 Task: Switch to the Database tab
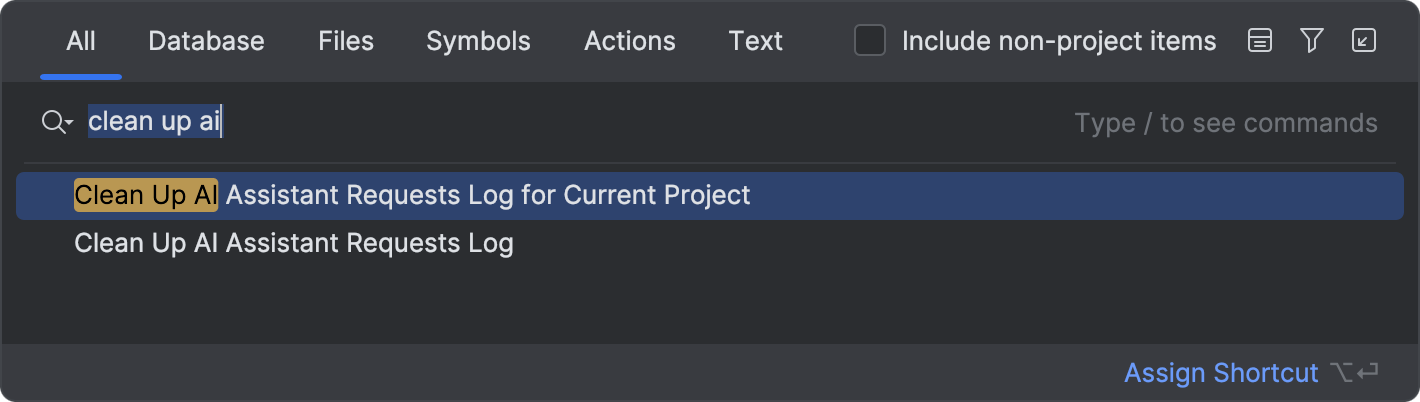pyautogui.click(x=206, y=41)
